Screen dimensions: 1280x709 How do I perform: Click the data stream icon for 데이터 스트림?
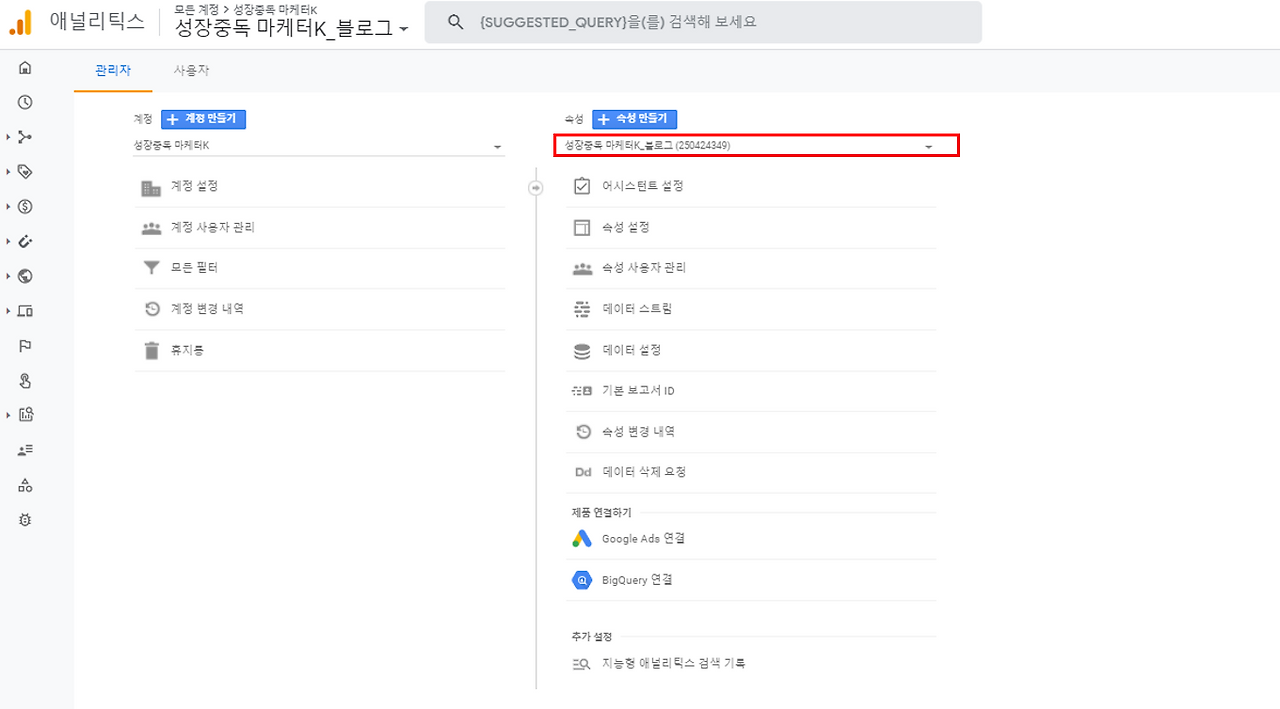582,309
